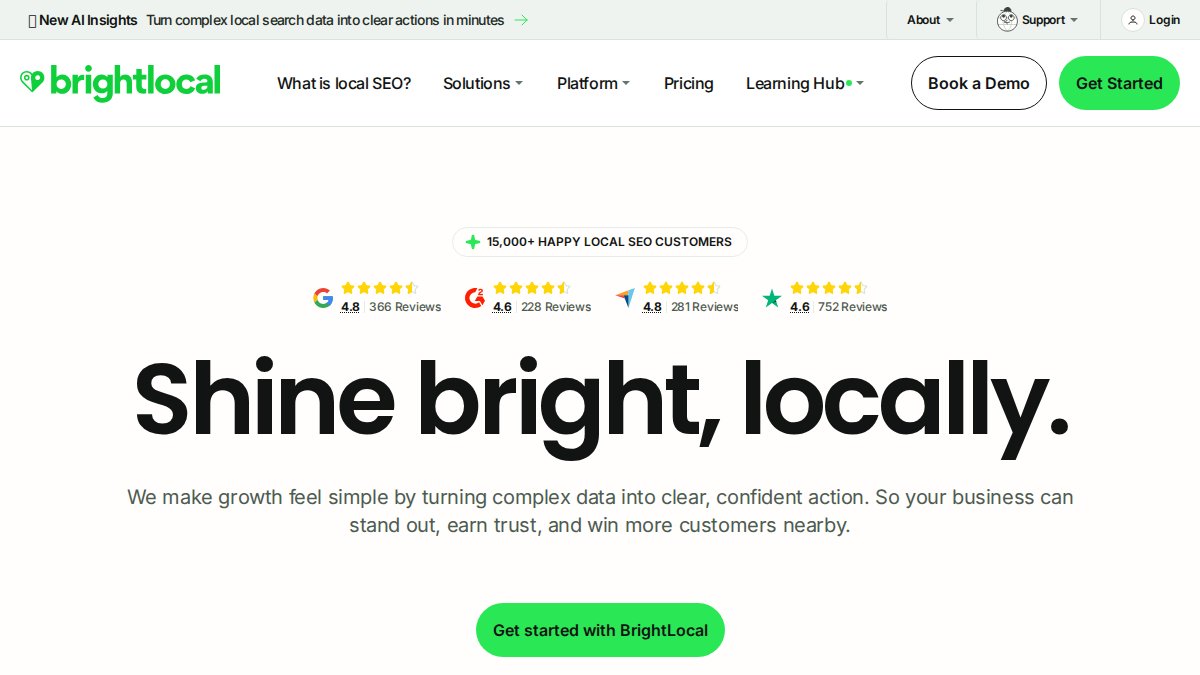Click the 281 Reviews Capterra link

click(705, 307)
